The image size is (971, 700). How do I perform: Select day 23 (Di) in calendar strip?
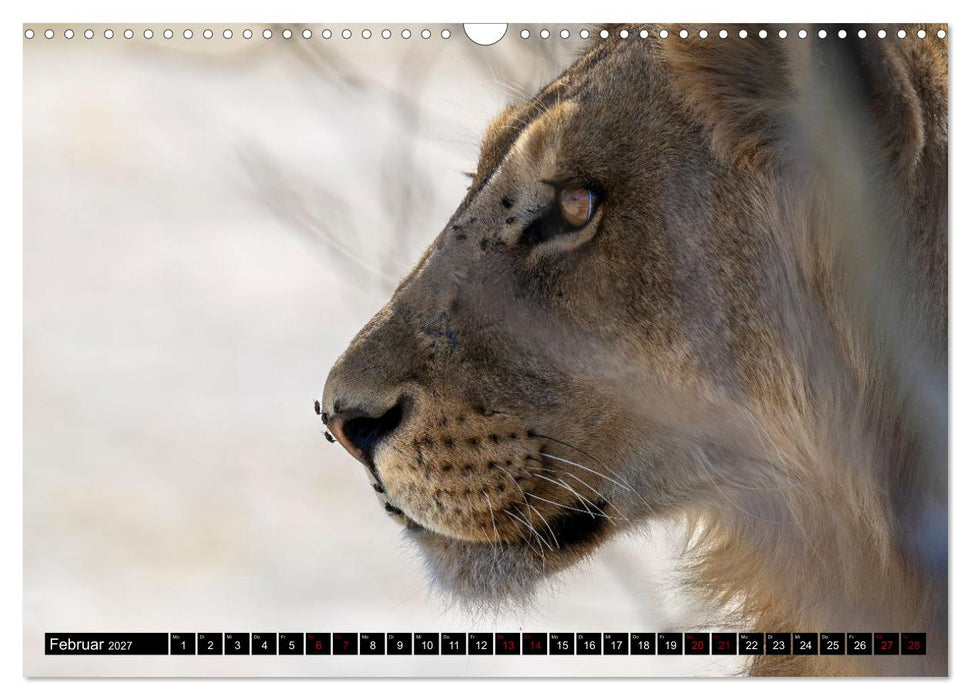point(778,644)
